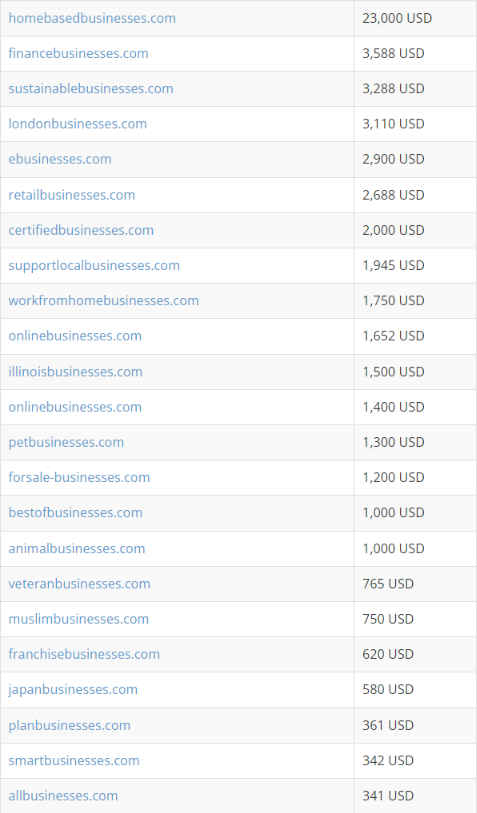This screenshot has width=477, height=813.
Task: Open supportlocalbusinesses.com link
Action: 94,265
